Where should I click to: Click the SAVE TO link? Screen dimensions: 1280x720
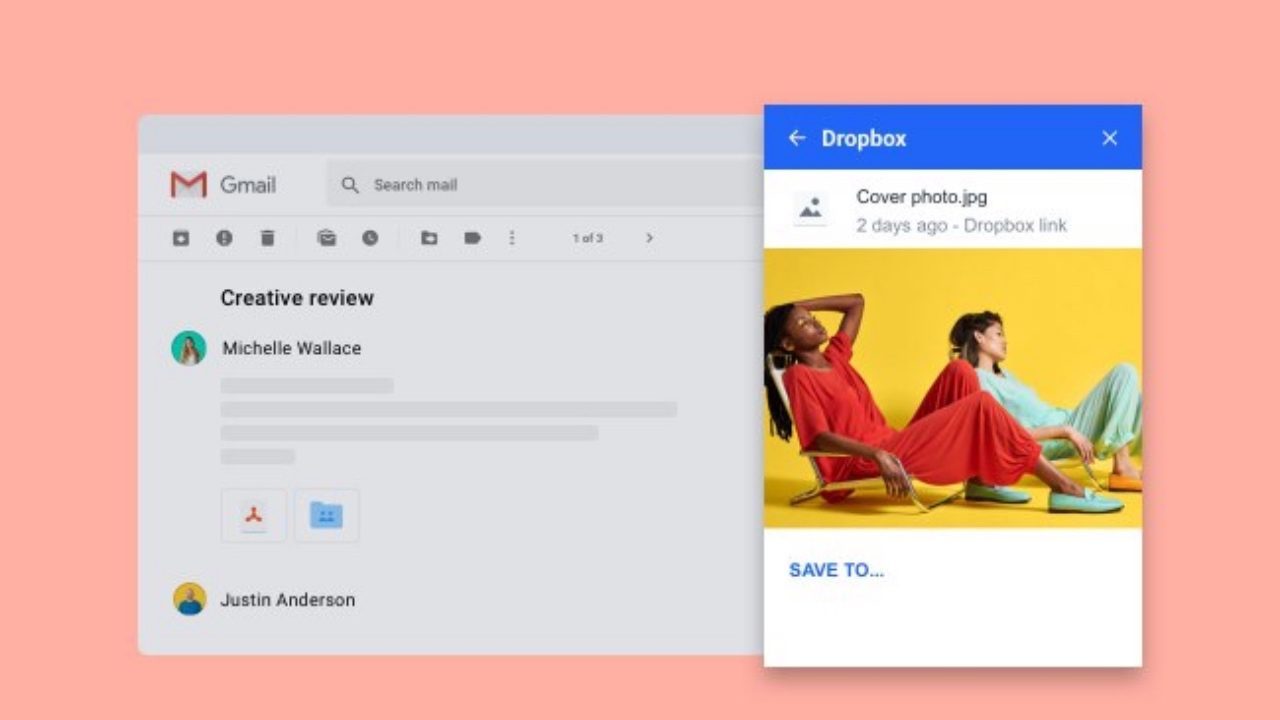(837, 570)
